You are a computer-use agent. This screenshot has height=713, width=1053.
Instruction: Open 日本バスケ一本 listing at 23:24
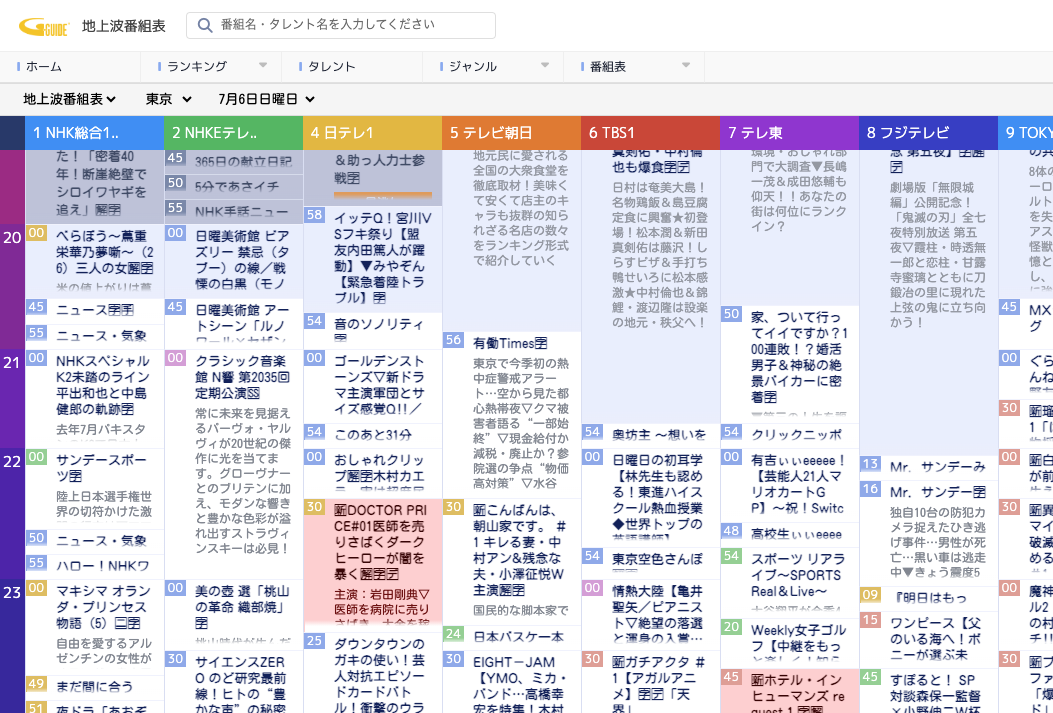point(512,636)
